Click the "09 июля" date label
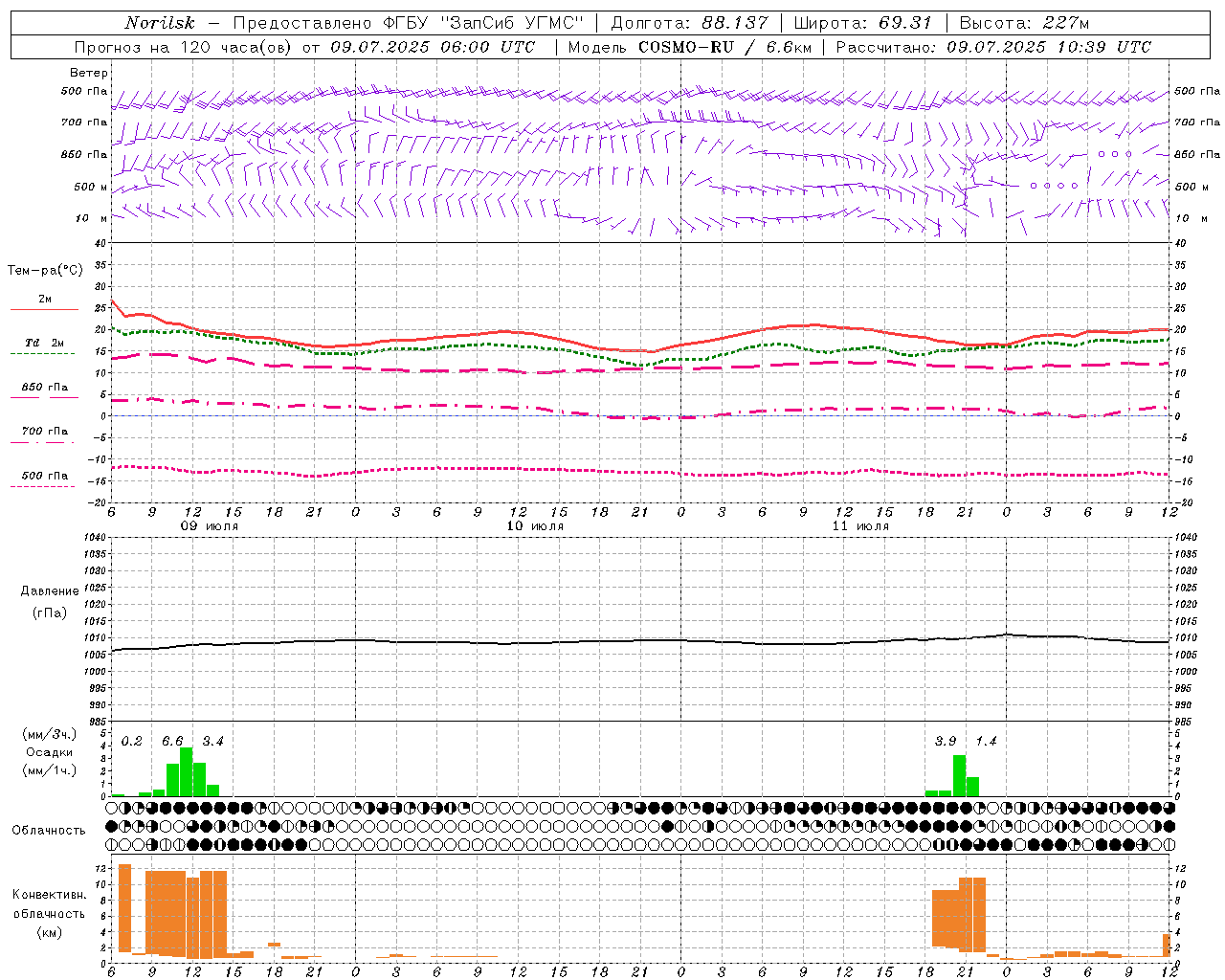1225x980 pixels. coord(210,526)
